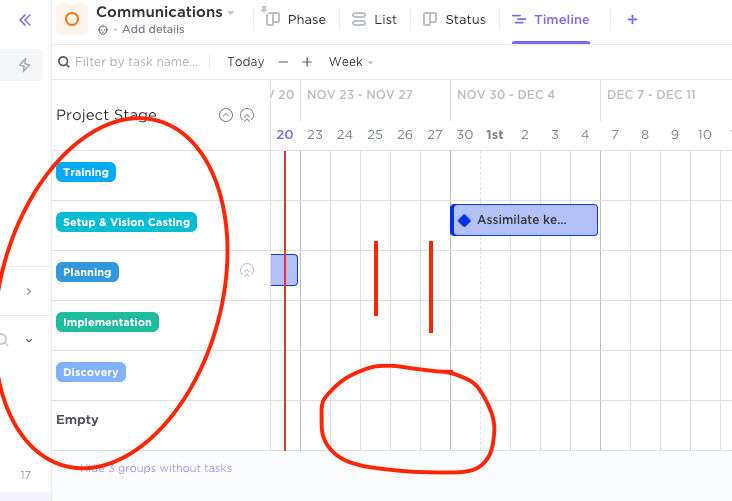The height and width of the screenshot is (501, 732).
Task: Collapse the sidebar with double-chevron icon
Action: (x=25, y=20)
